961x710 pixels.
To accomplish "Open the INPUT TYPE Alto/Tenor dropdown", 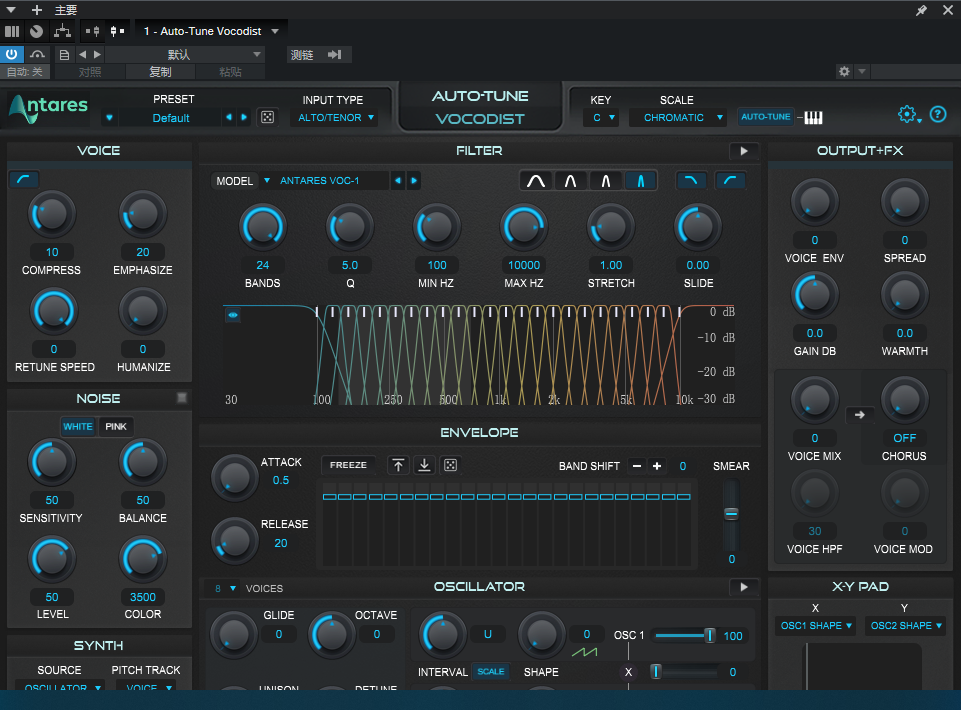I will click(335, 118).
